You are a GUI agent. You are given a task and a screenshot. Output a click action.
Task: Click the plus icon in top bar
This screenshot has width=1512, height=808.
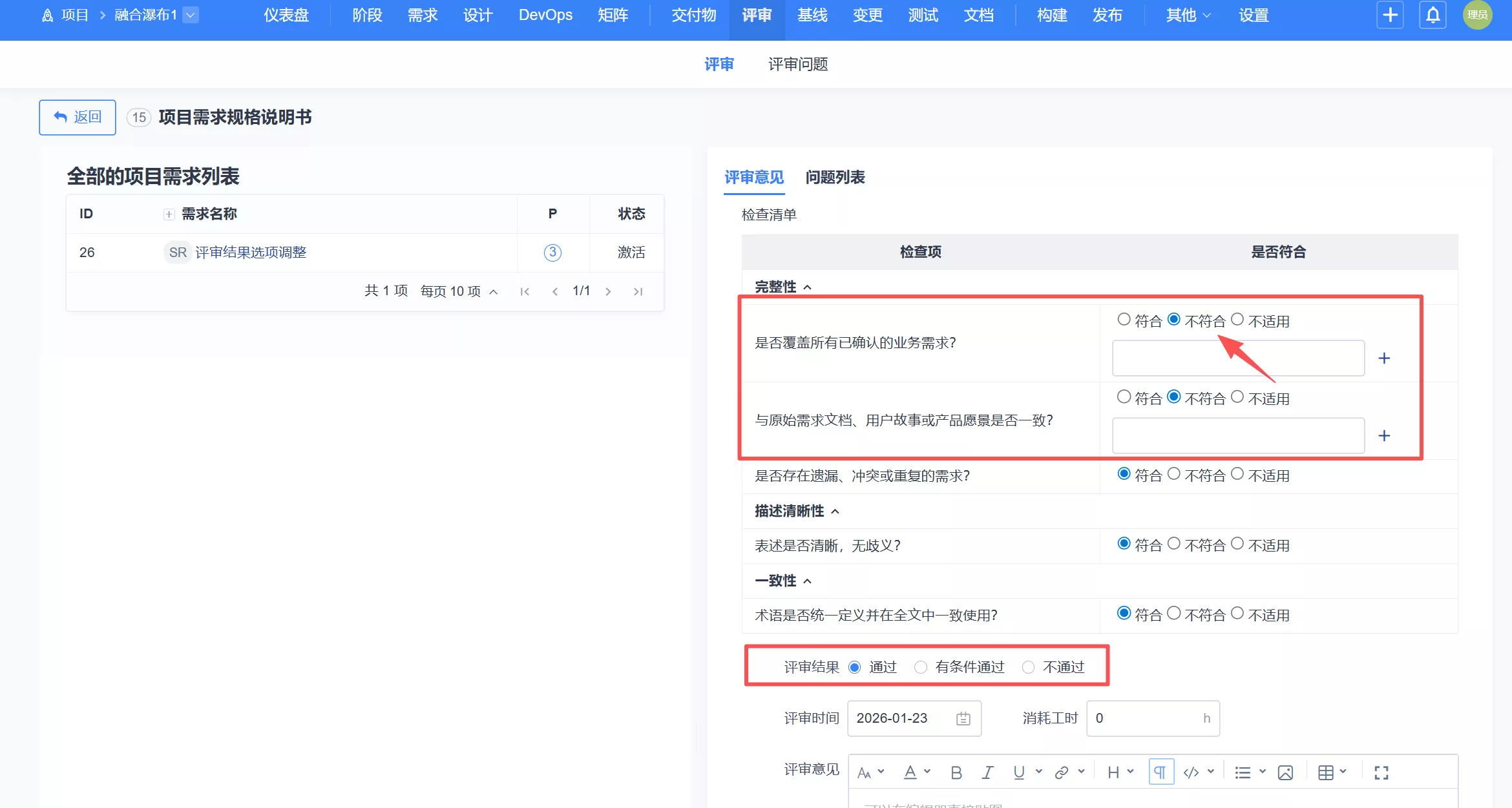(x=1390, y=15)
